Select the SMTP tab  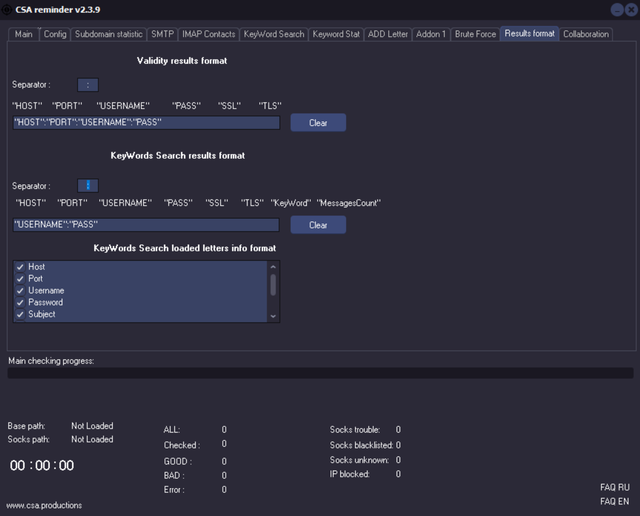click(x=162, y=34)
